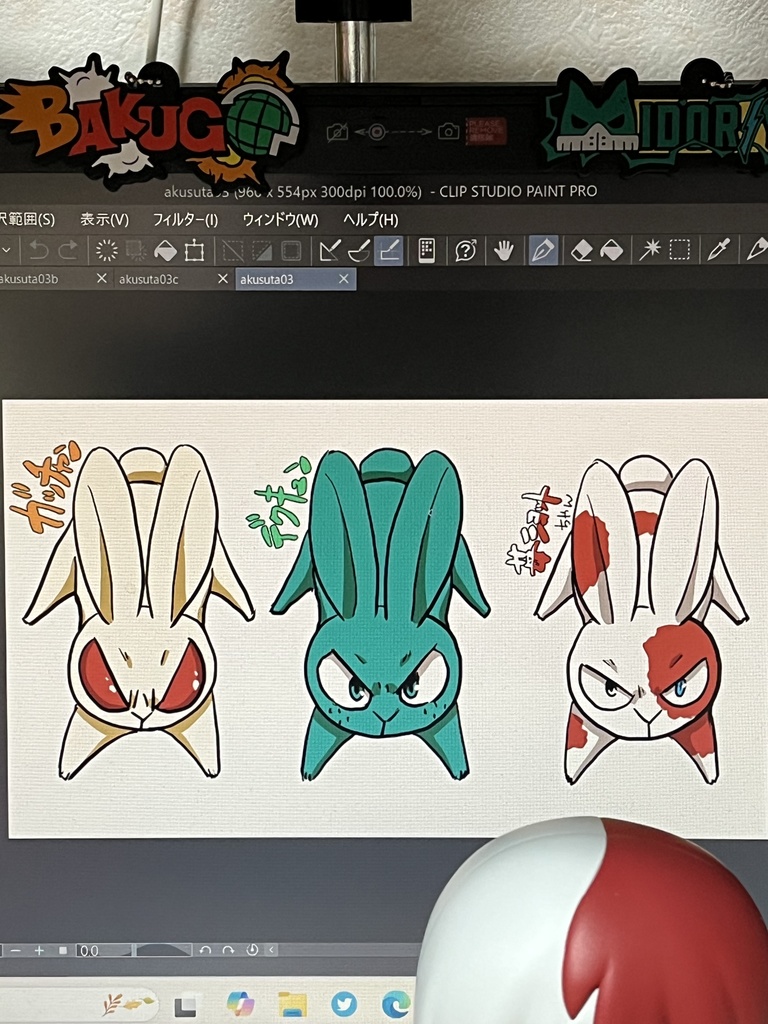Click the Invert Selected Area icon
Image resolution: width=768 pixels, height=1024 pixels.
262,251
